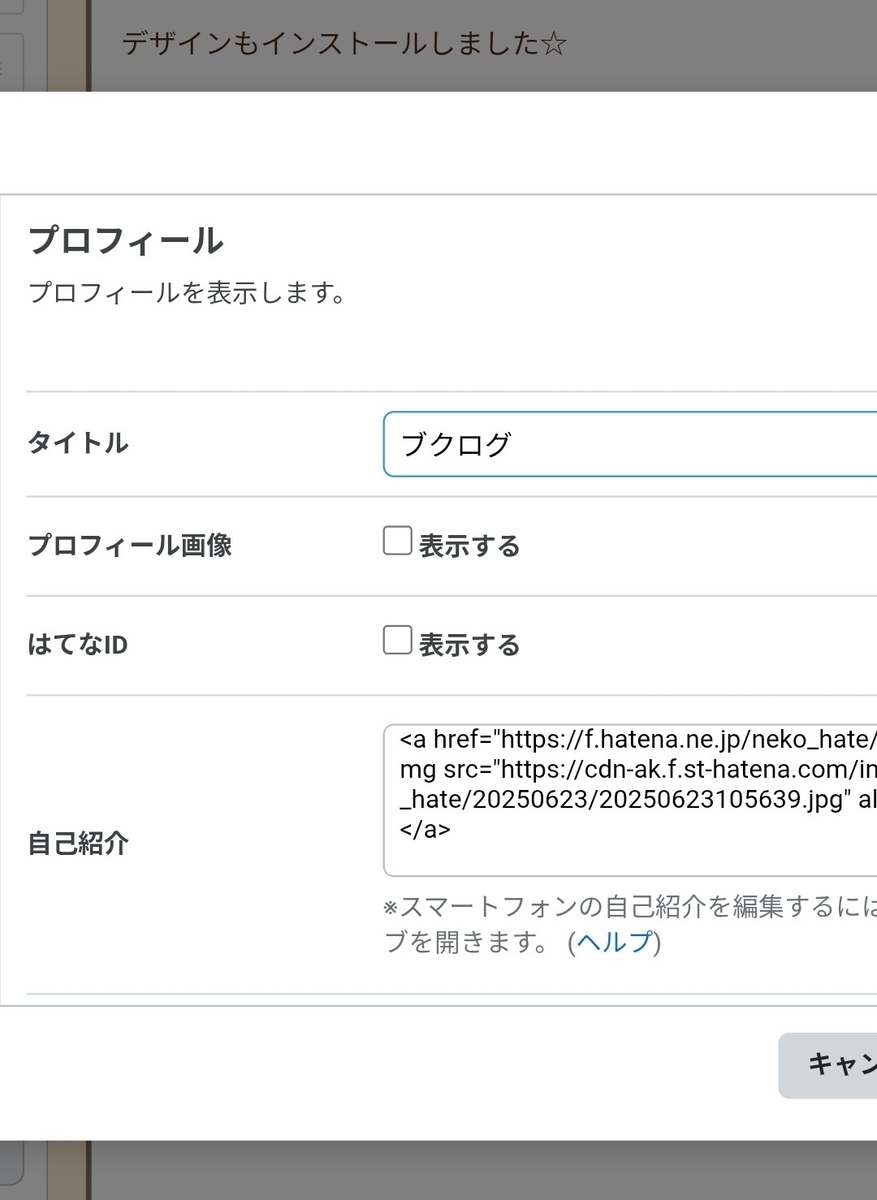The image size is (877, 1200).
Task: Click the プロフィール dialog heading
Action: (x=126, y=241)
